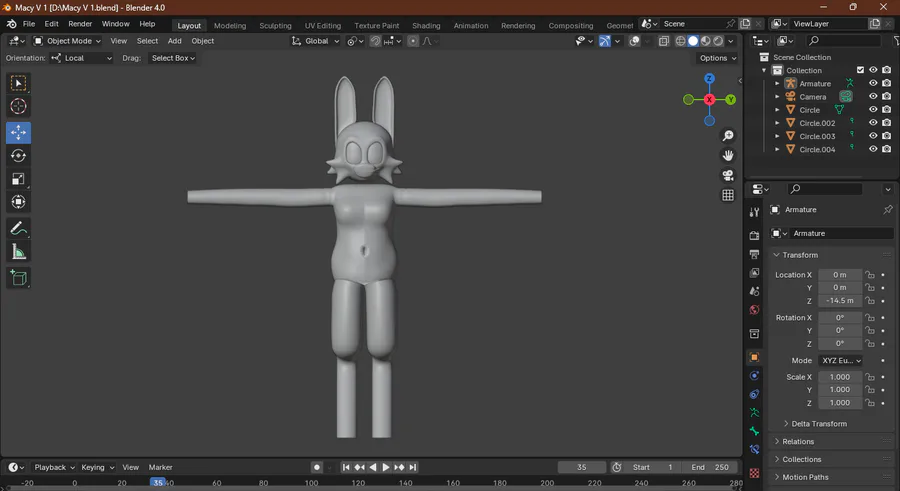The image size is (900, 491).
Task: Open the Output properties tab icon
Action: click(x=754, y=254)
